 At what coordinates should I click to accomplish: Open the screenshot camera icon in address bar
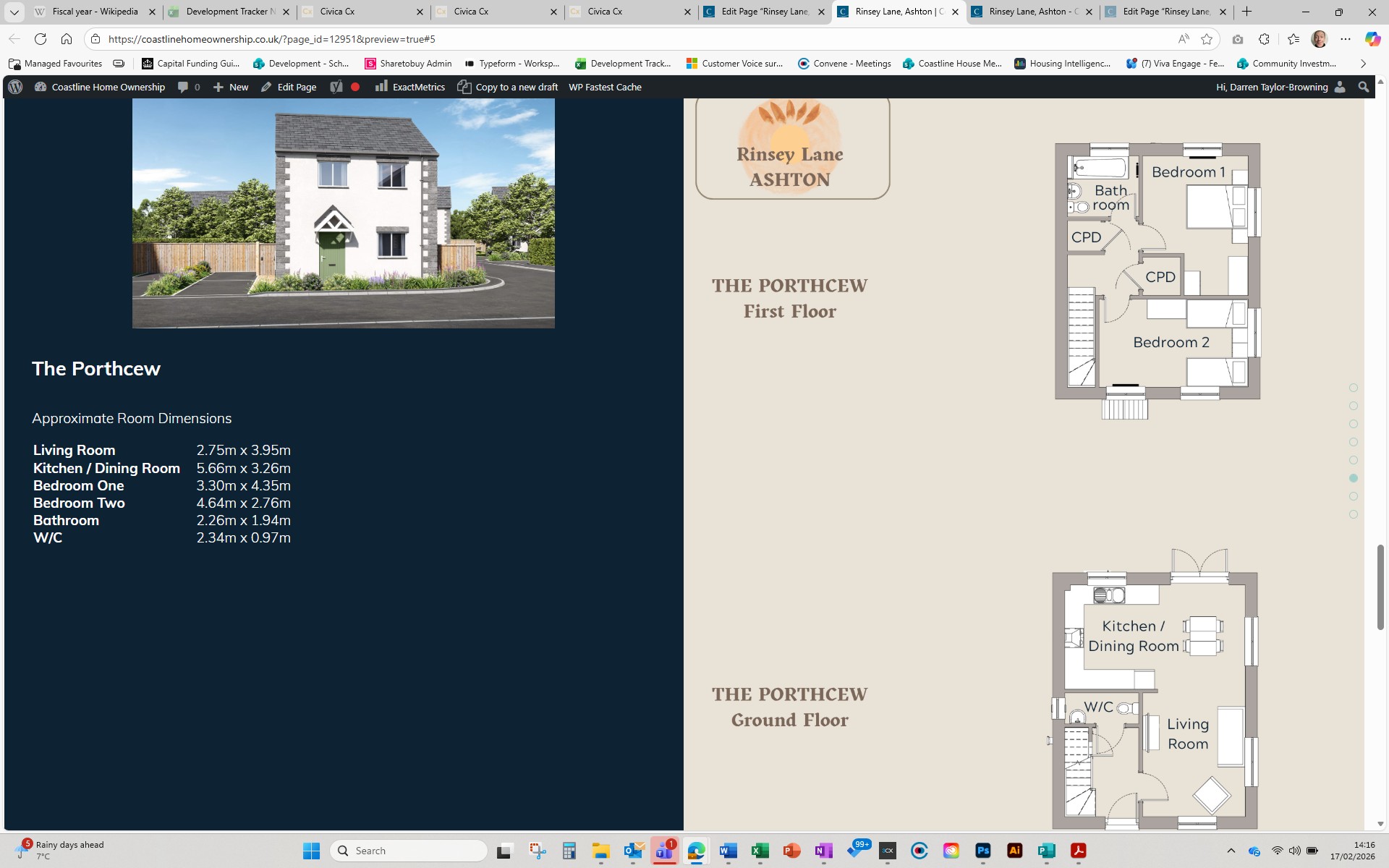[1238, 39]
